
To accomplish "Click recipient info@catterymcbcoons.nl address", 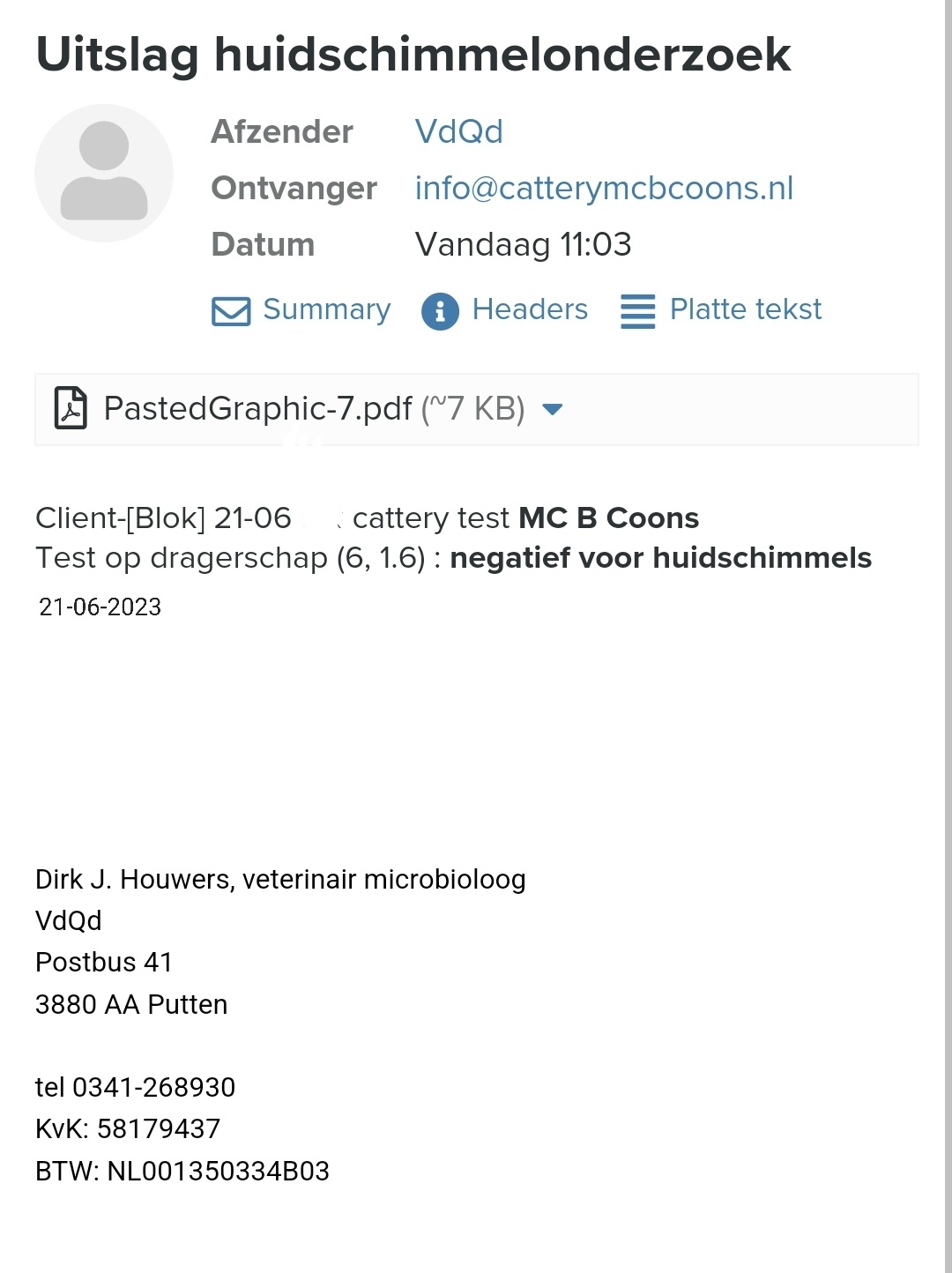I will 604,189.
